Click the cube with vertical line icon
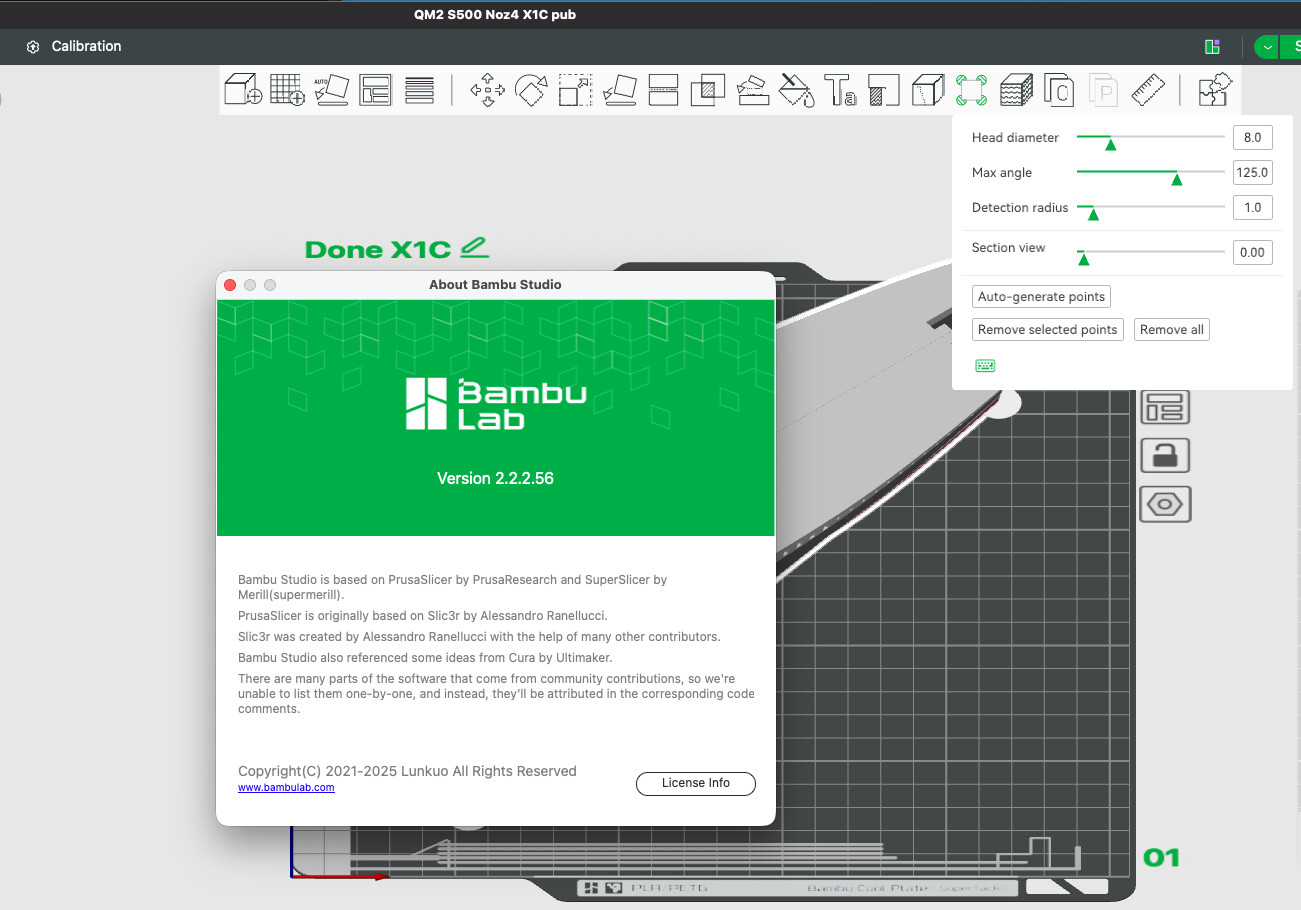The width and height of the screenshot is (1301, 910). (x=928, y=90)
